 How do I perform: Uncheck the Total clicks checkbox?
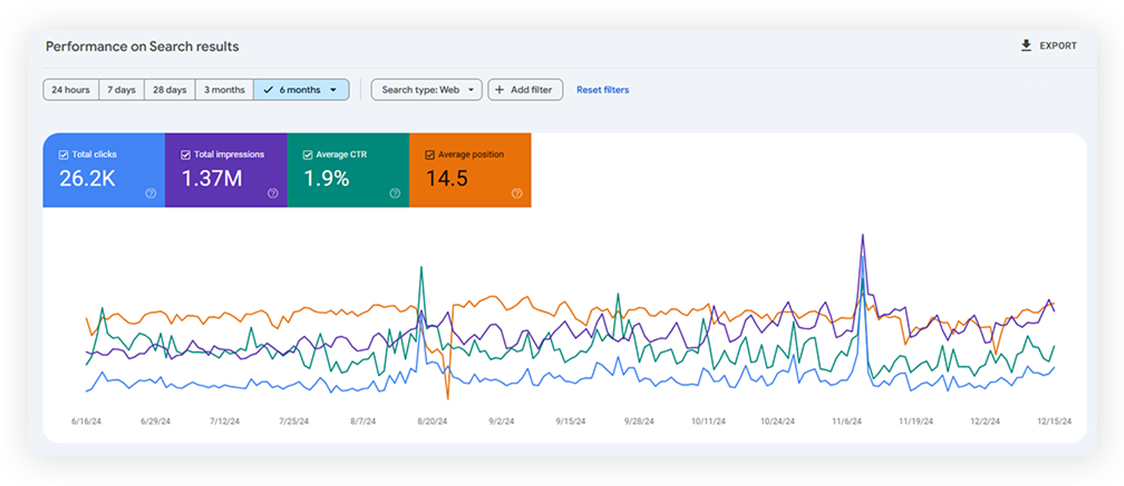pos(64,155)
